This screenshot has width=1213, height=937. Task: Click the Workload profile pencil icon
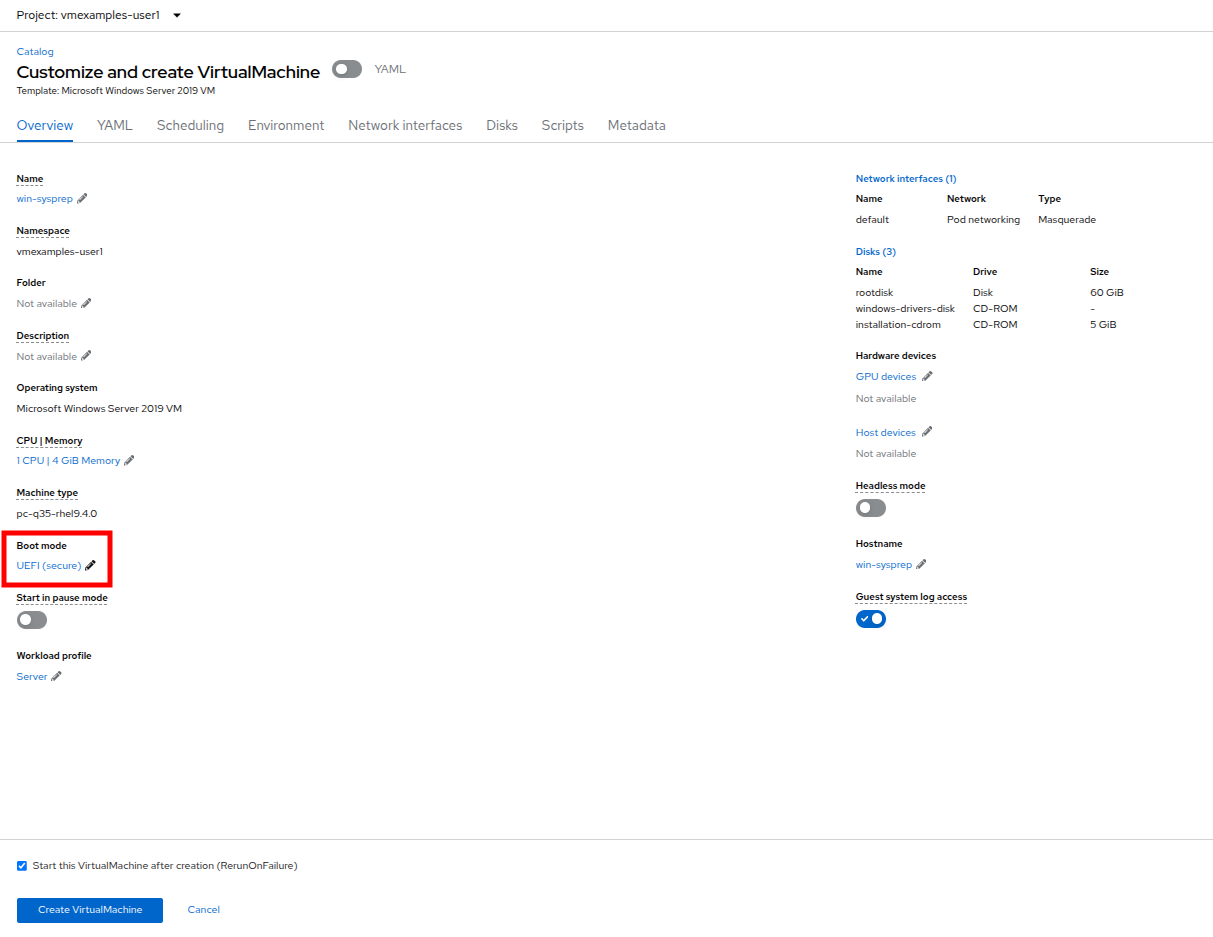coord(57,677)
